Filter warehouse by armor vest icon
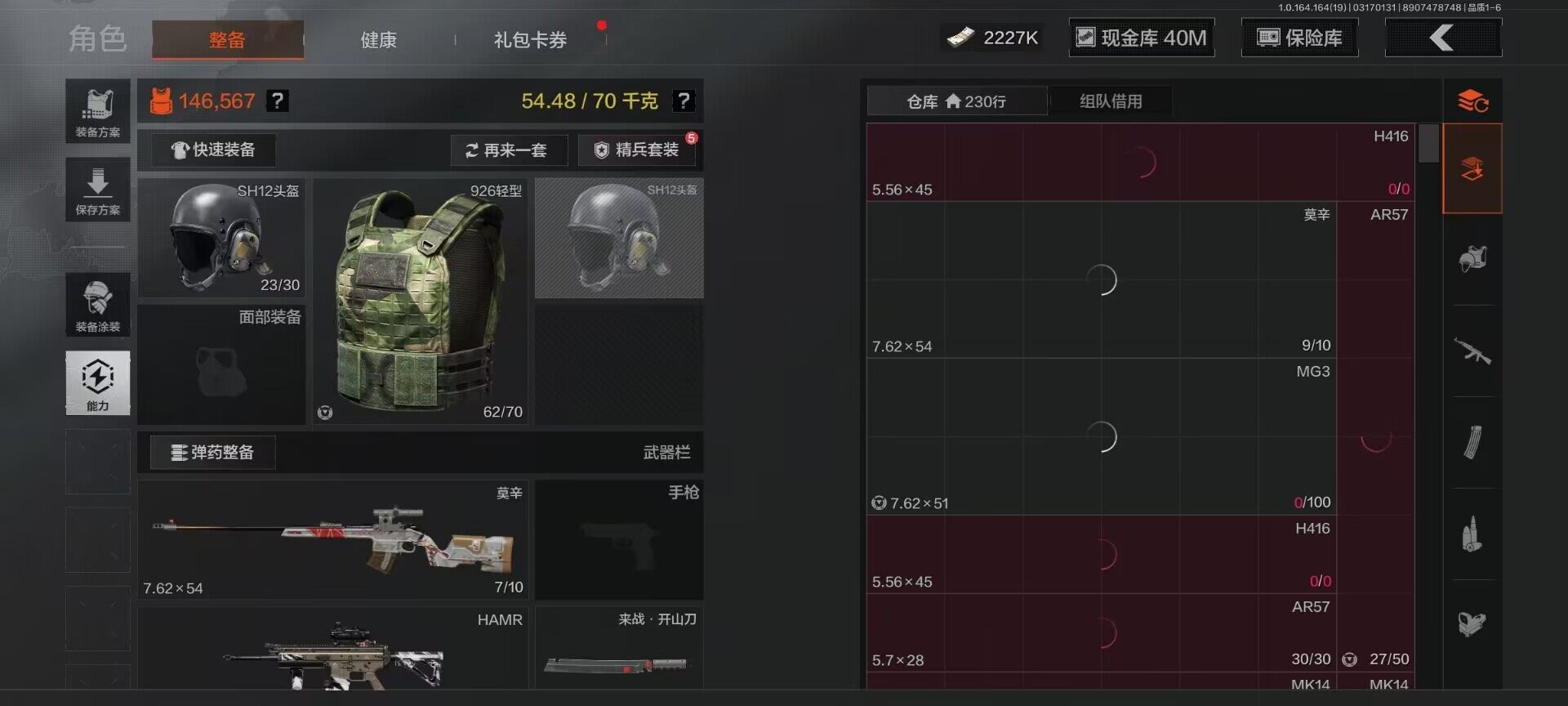This screenshot has width=1568, height=706. tap(1472, 260)
